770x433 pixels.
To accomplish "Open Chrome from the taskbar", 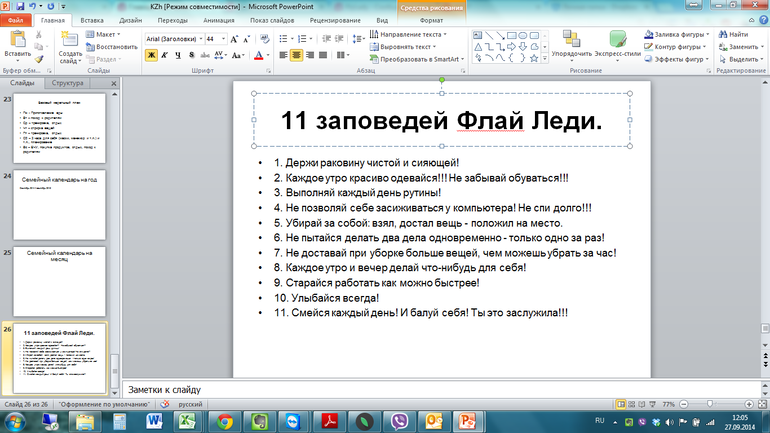I will (x=226, y=421).
